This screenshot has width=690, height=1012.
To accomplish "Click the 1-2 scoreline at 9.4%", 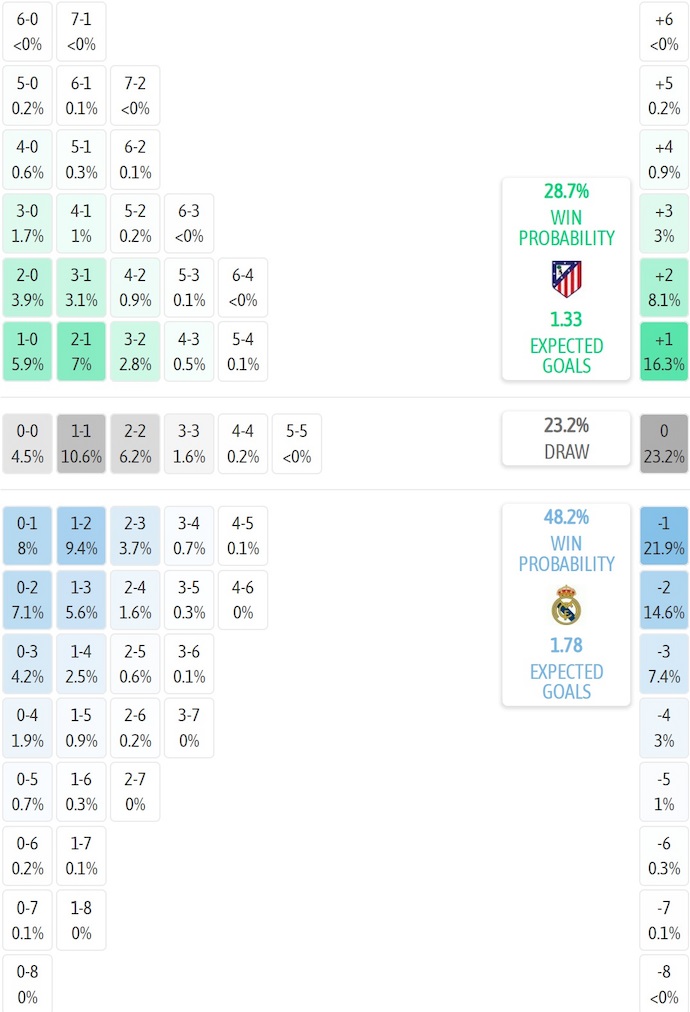I will point(81,535).
